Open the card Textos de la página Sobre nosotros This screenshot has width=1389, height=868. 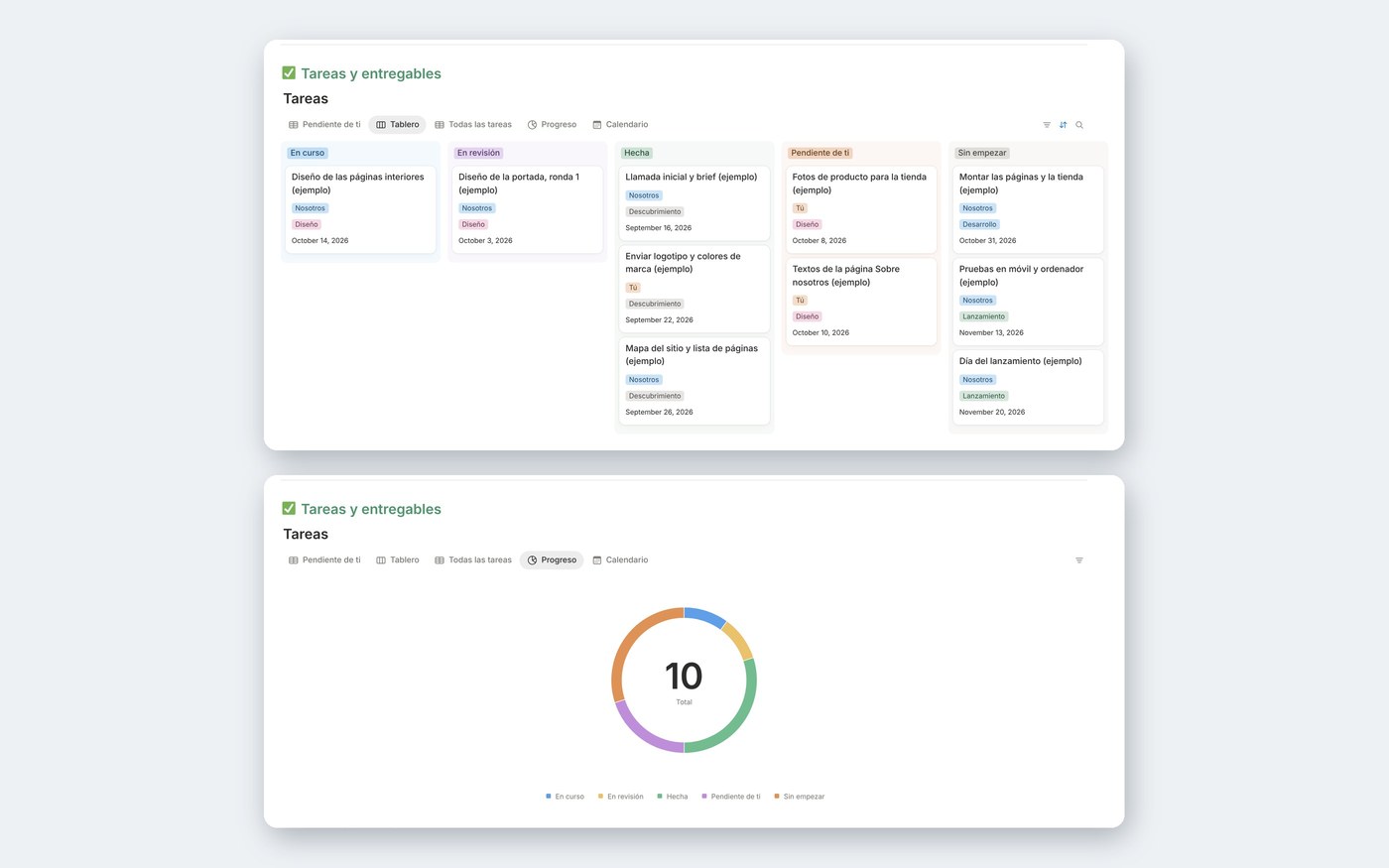point(860,302)
